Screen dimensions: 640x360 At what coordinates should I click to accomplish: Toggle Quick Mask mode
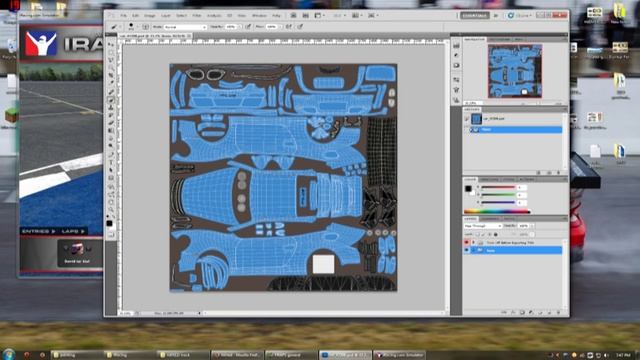(111, 235)
